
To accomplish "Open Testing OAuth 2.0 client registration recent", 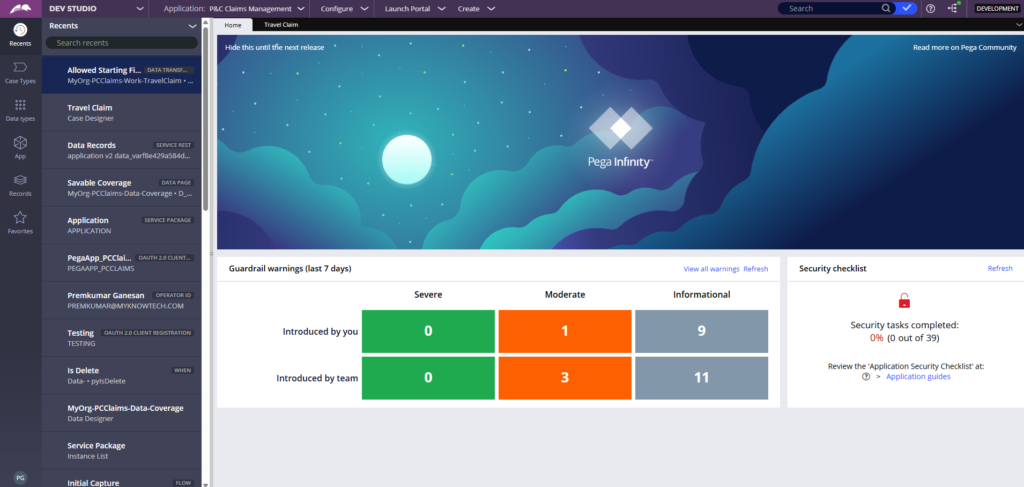I will pyautogui.click(x=121, y=338).
